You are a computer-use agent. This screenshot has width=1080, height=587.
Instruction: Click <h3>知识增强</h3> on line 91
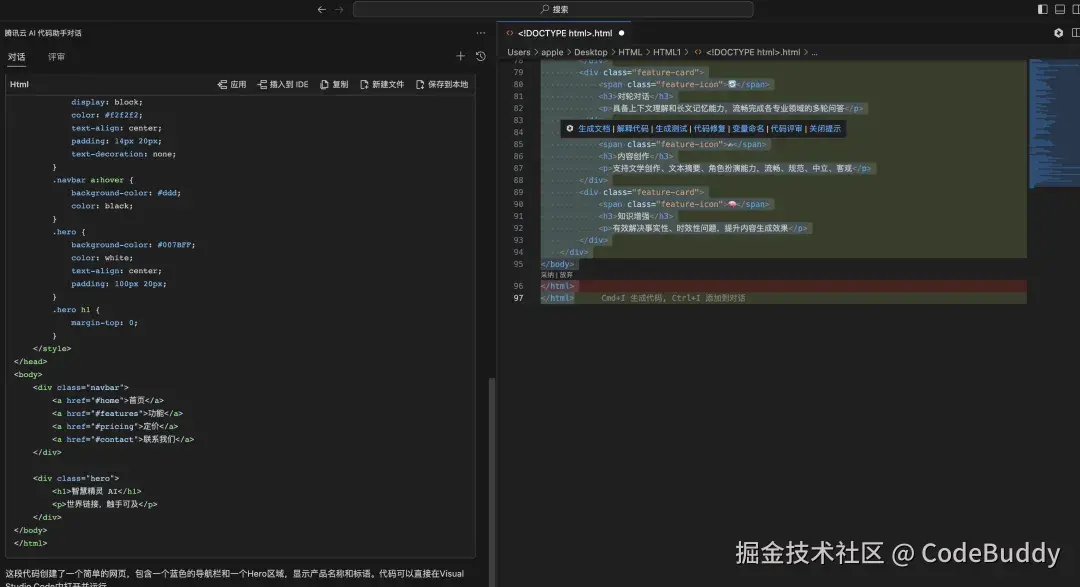pyautogui.click(x=636, y=216)
